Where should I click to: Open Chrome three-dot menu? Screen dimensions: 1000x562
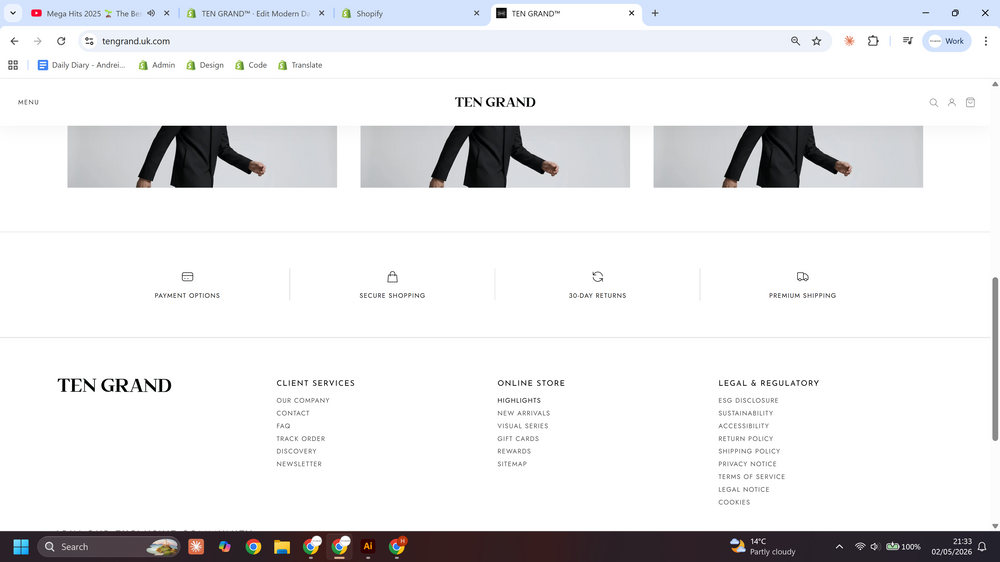tap(985, 41)
